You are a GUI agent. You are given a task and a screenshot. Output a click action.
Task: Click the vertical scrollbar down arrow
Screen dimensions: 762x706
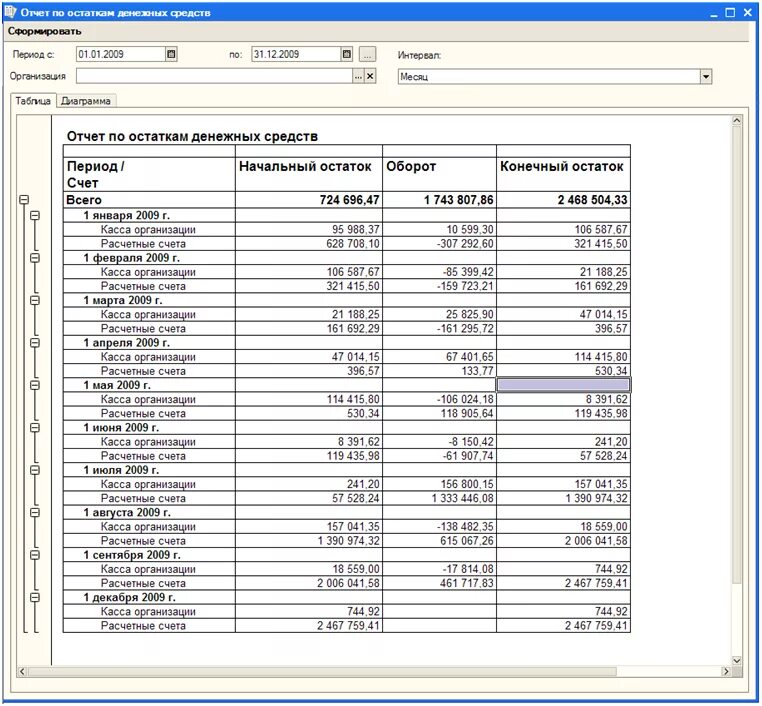(737, 660)
